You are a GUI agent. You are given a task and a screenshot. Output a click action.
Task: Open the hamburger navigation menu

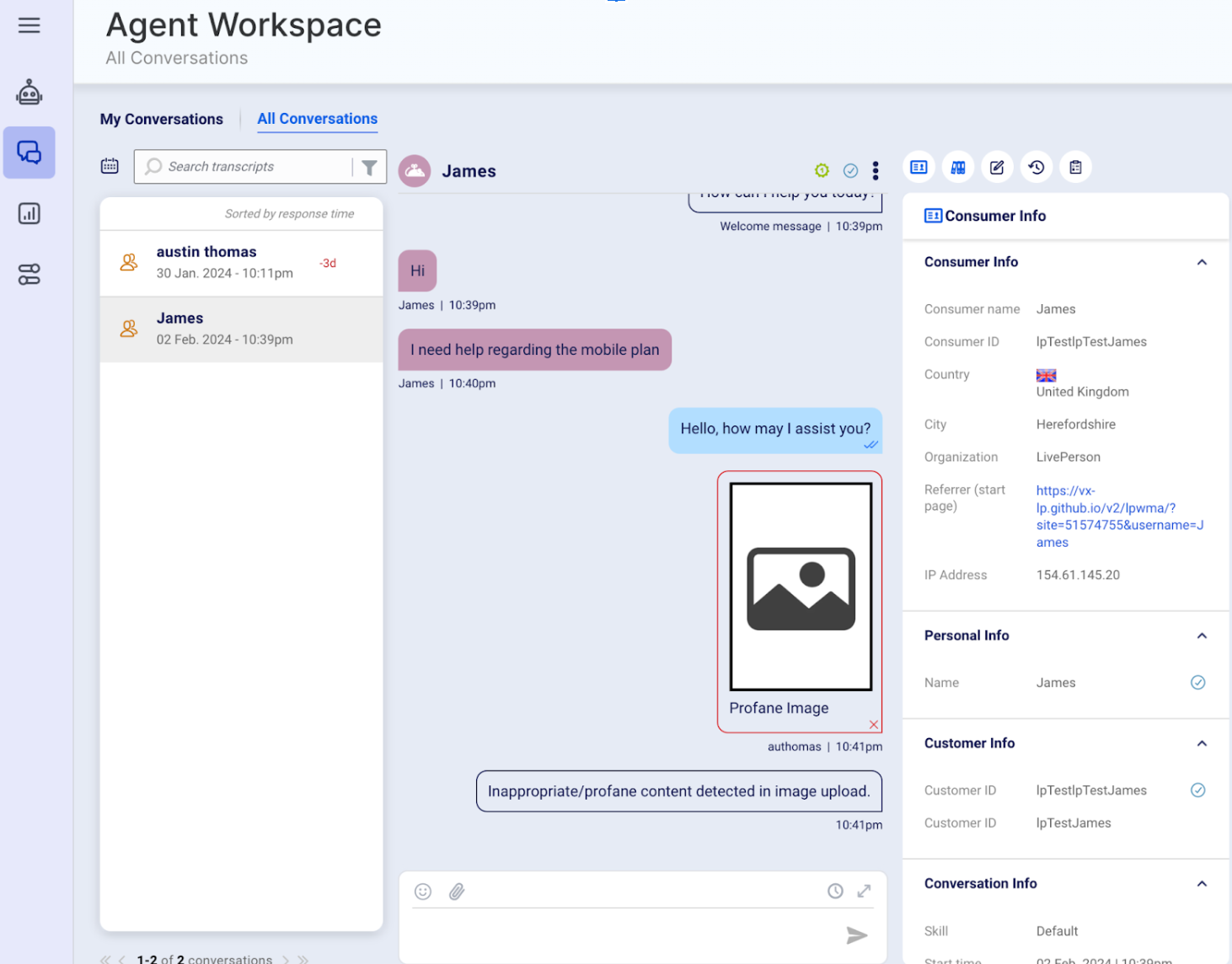point(29,25)
